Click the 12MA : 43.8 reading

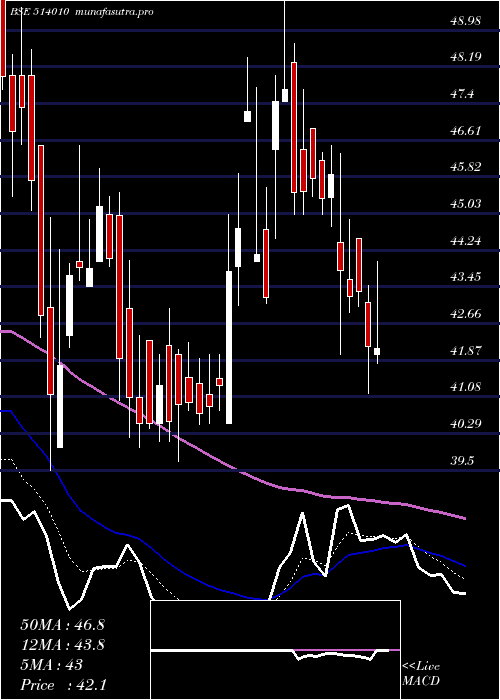[x=62, y=645]
